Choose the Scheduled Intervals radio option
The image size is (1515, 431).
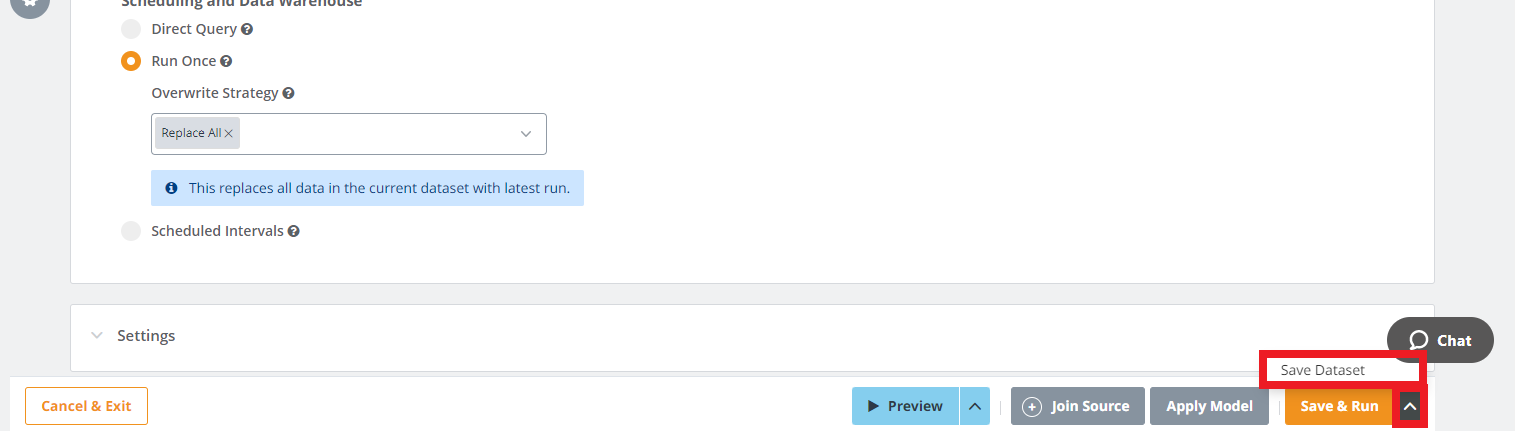point(131,232)
